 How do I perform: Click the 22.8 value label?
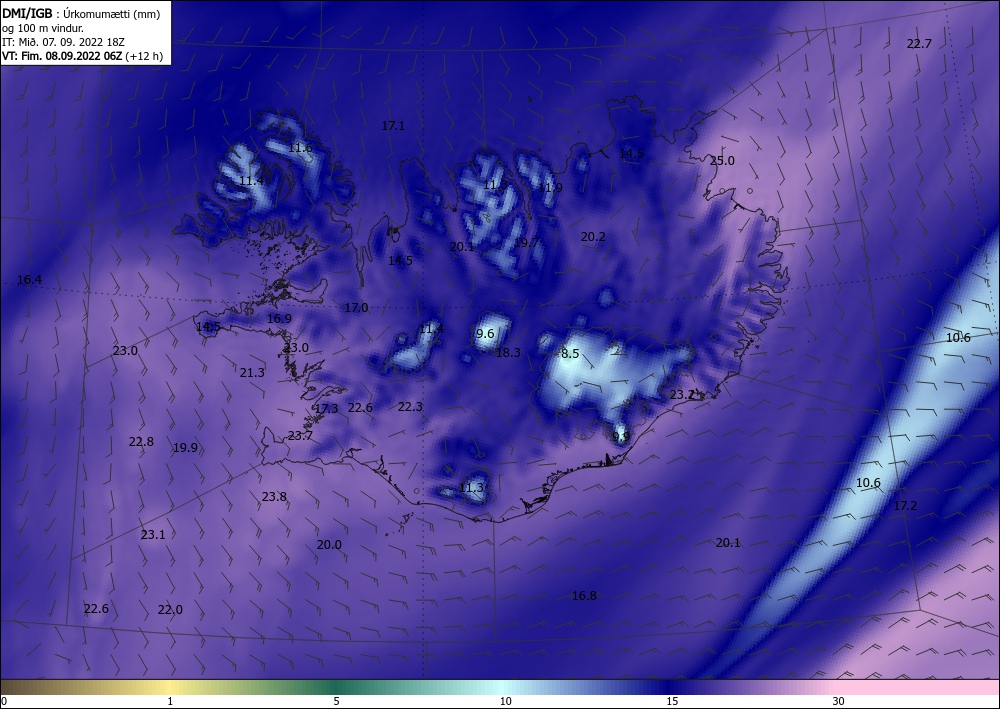(141, 441)
